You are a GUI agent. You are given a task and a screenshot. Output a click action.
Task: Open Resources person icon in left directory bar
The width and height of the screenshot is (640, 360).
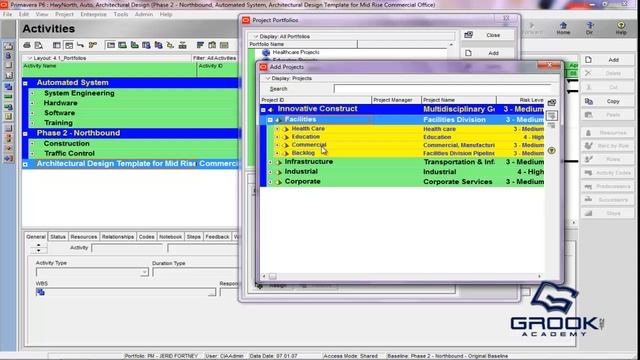click(x=8, y=56)
